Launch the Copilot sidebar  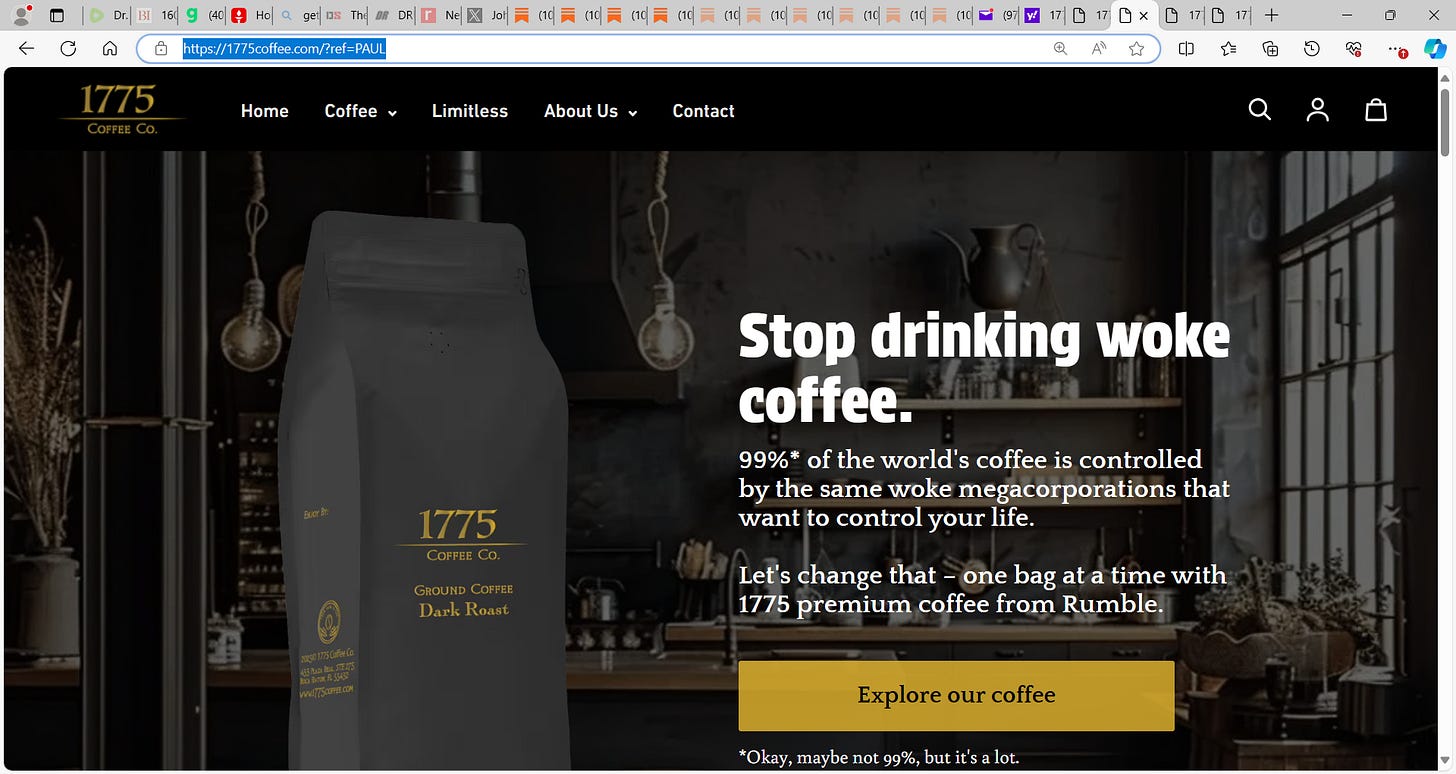point(1436,48)
